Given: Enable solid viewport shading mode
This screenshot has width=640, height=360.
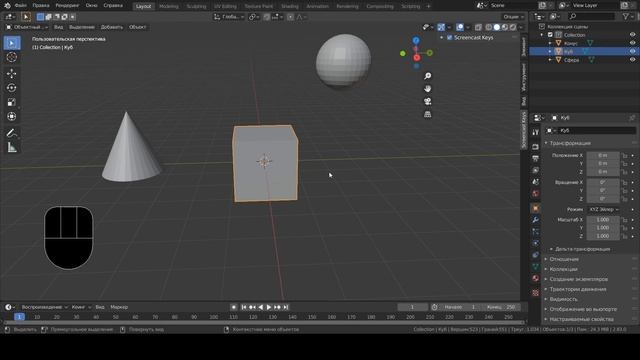Looking at the screenshot, I should 497,27.
